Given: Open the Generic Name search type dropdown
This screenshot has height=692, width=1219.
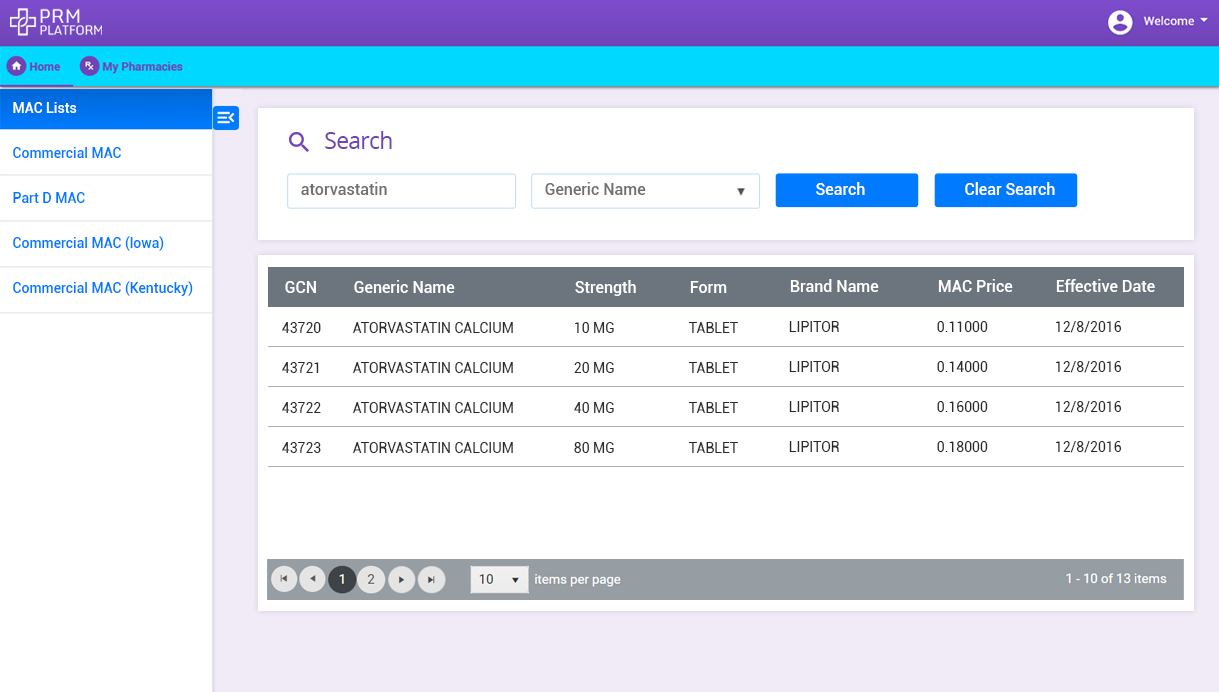Looking at the screenshot, I should tap(645, 190).
